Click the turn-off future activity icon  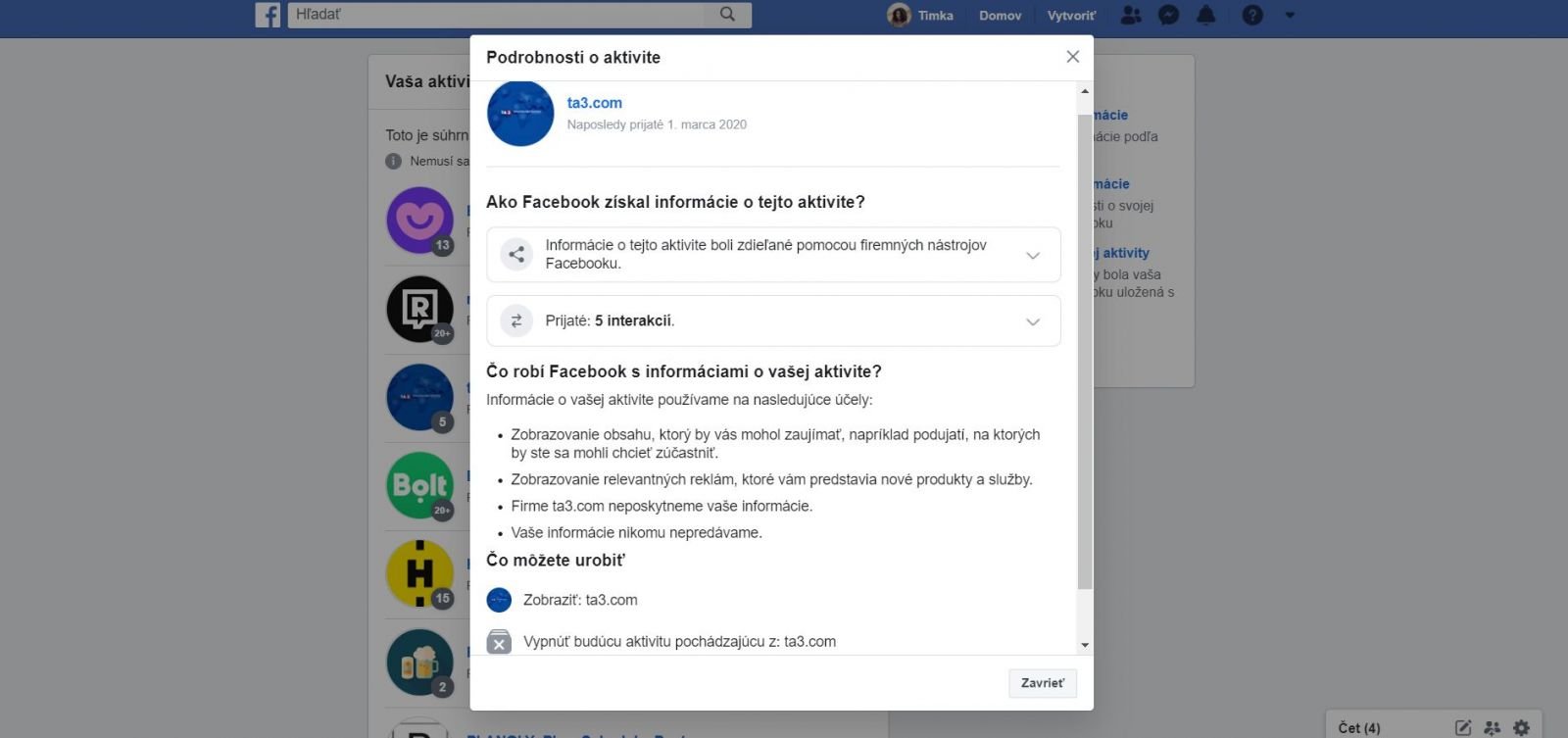pyautogui.click(x=499, y=642)
